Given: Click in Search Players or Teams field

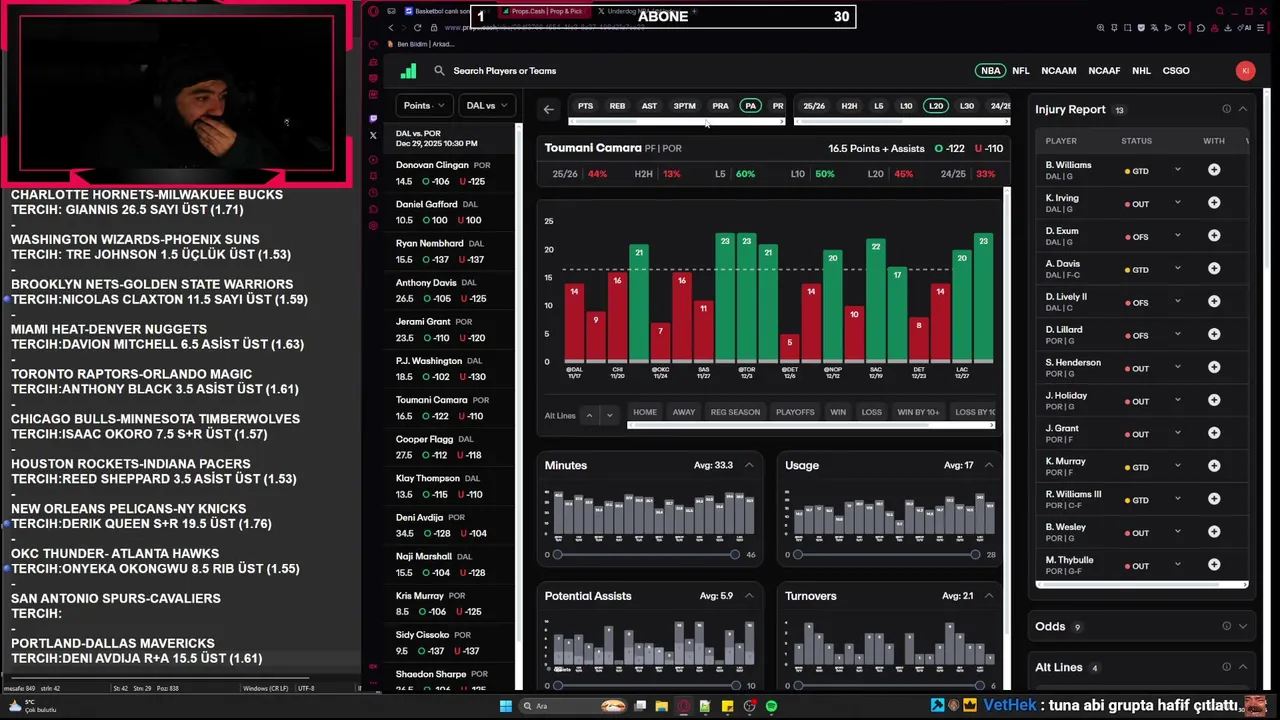Looking at the screenshot, I should coord(504,71).
